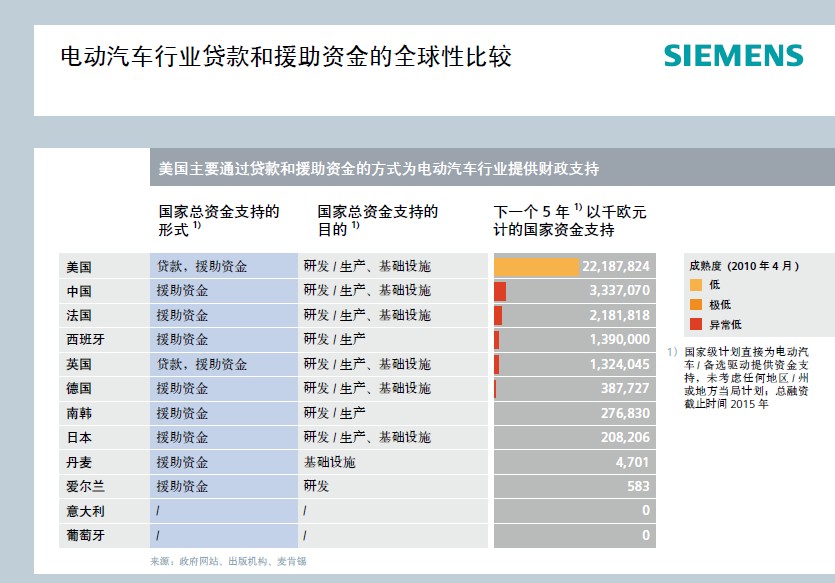The width and height of the screenshot is (835, 583).
Task: Click the red 异常低 legend swatch
Action: tap(696, 323)
